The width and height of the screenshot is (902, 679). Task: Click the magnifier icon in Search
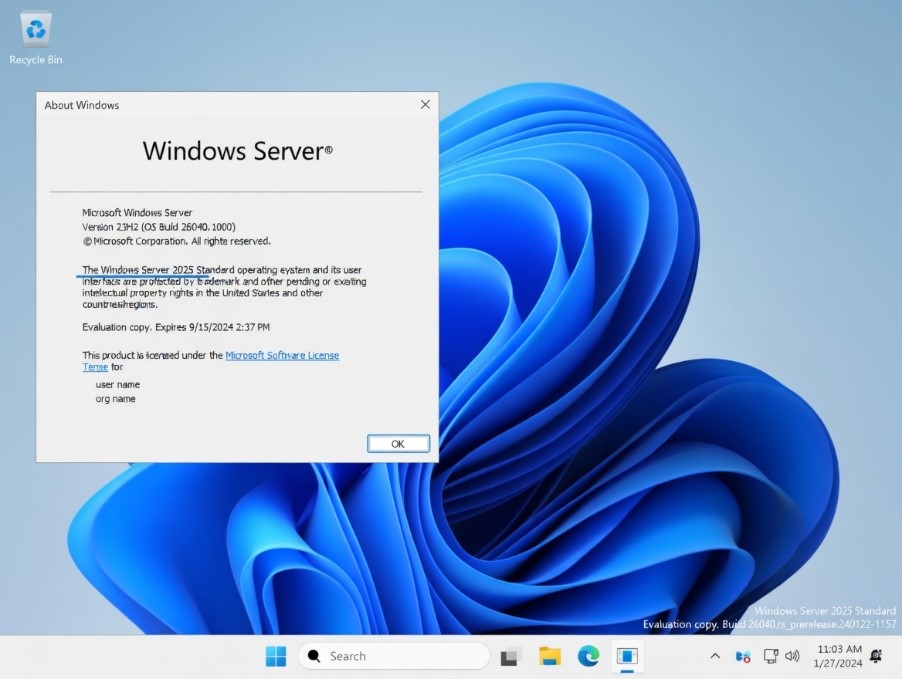(x=314, y=656)
